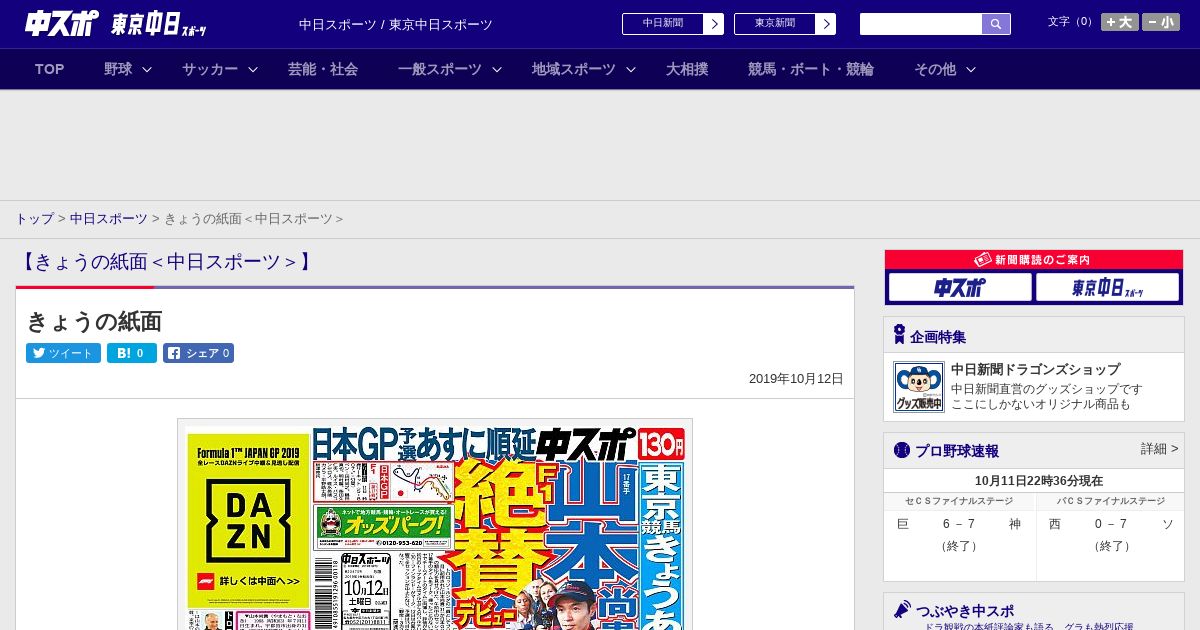Expand the 野球 dropdown chevron
Screen dimensions: 1200x630
coord(147,69)
